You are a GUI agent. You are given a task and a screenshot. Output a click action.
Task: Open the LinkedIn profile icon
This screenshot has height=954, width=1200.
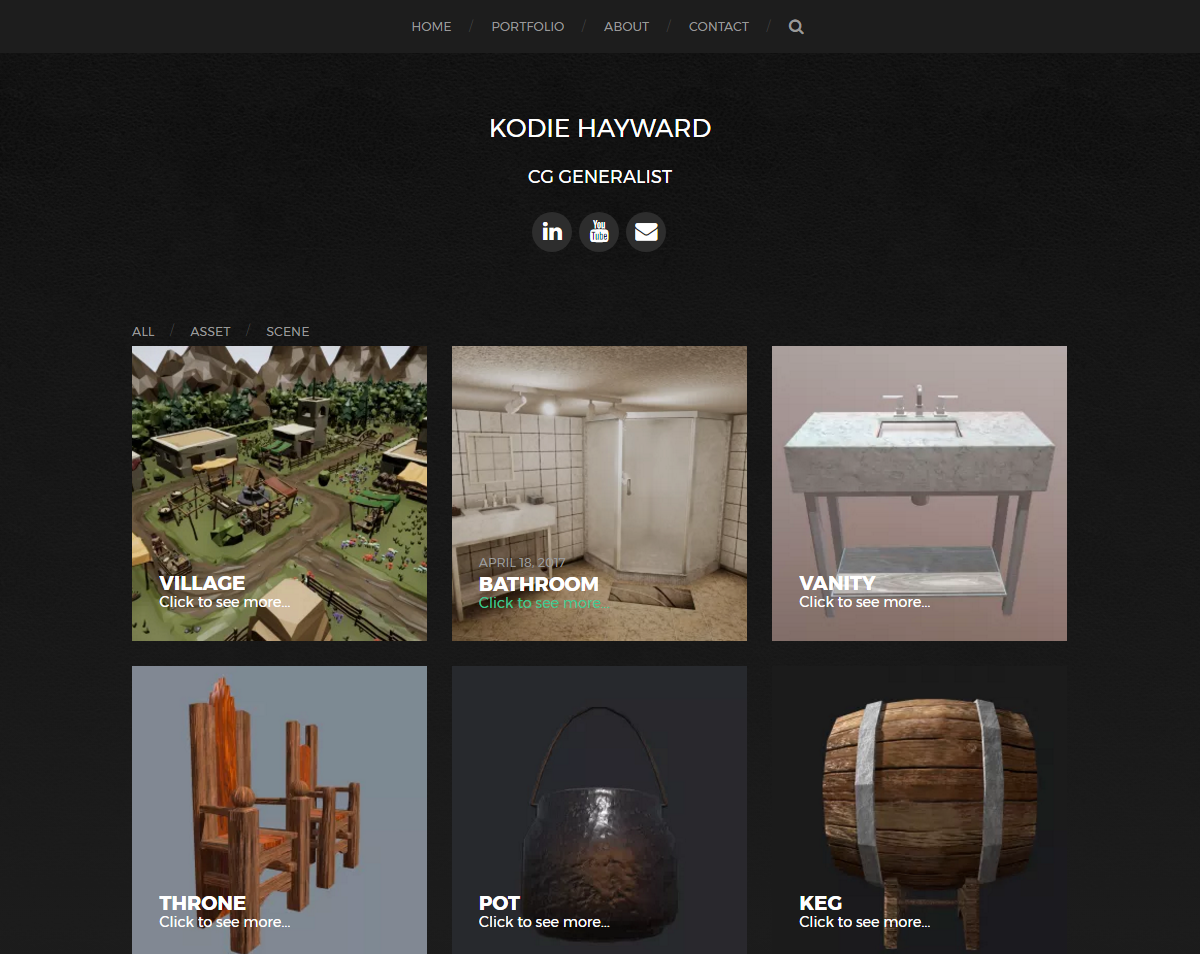tap(552, 232)
